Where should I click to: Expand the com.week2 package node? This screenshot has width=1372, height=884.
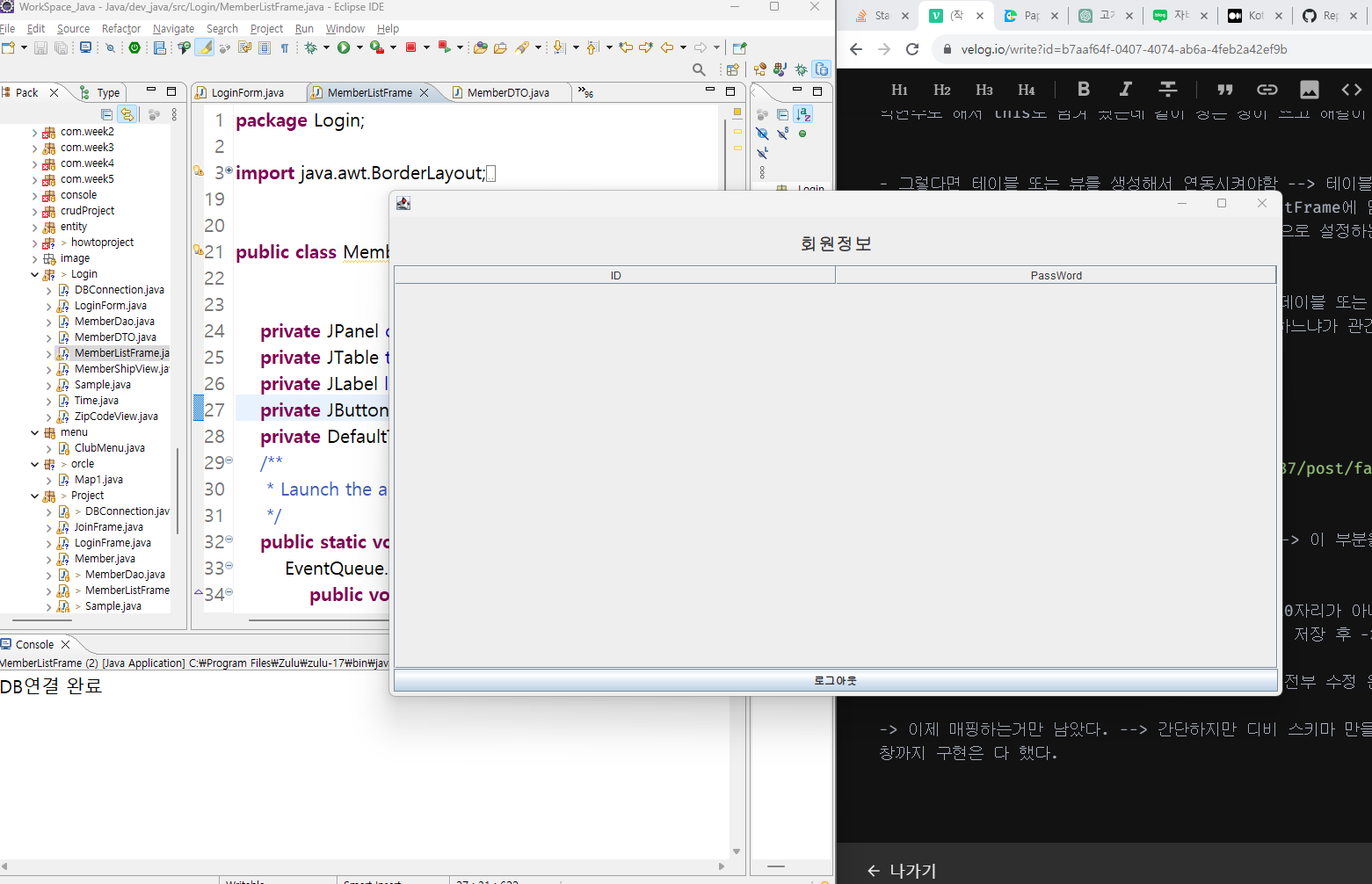coord(35,132)
